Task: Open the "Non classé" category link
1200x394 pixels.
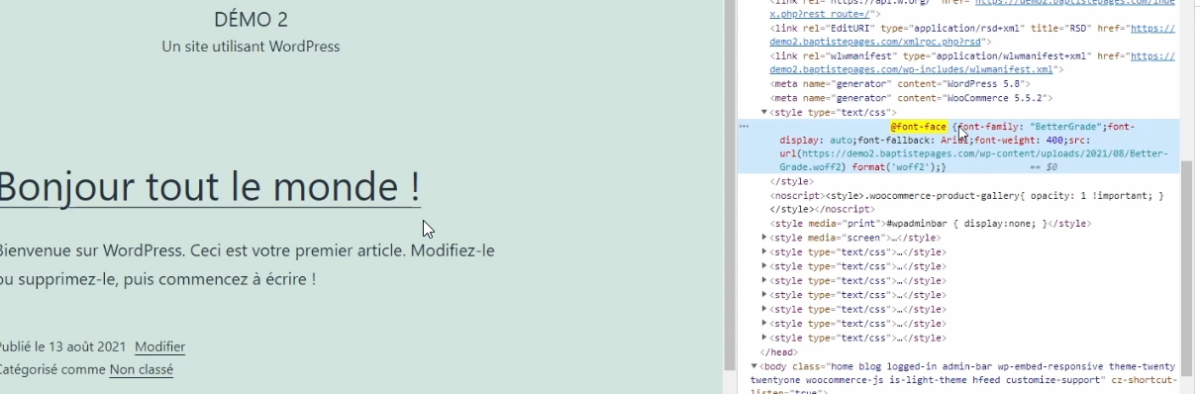Action: click(x=141, y=370)
